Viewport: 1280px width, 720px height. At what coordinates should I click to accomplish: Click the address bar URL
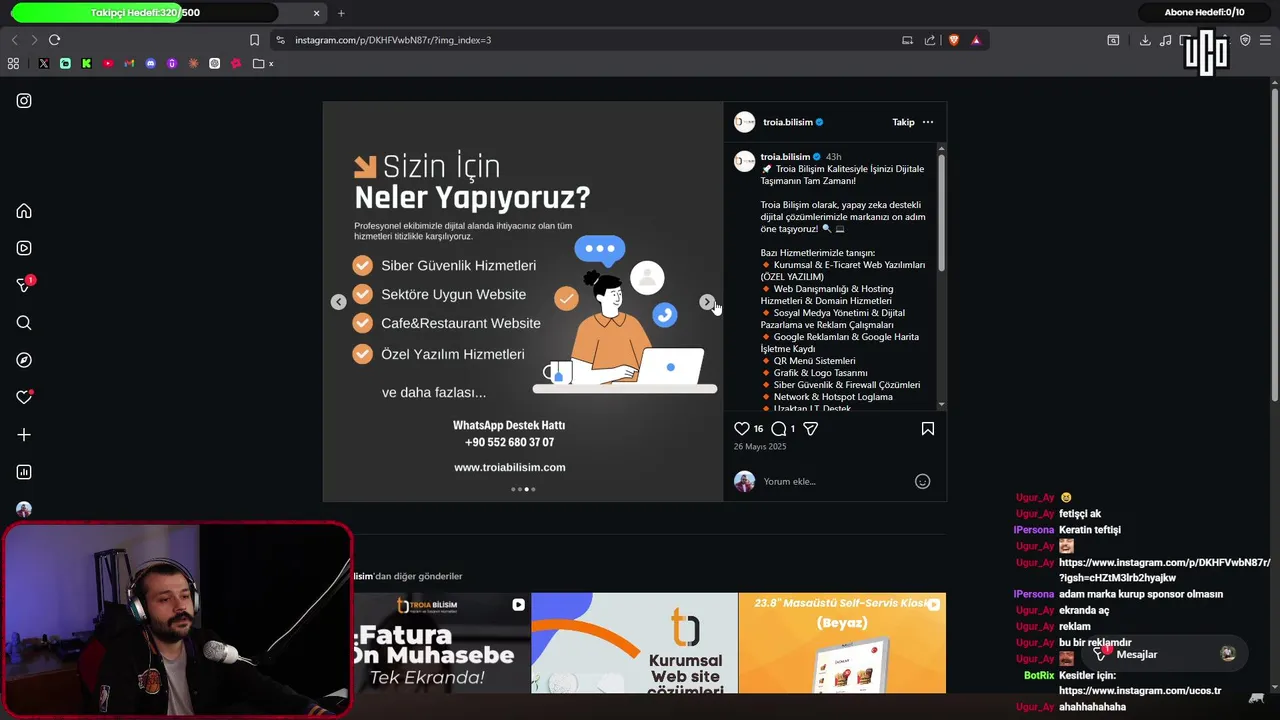point(393,40)
